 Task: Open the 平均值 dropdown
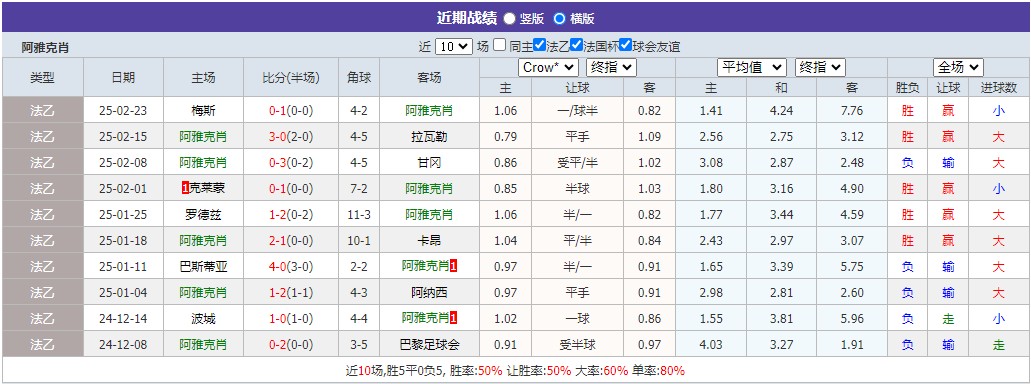tap(752, 67)
